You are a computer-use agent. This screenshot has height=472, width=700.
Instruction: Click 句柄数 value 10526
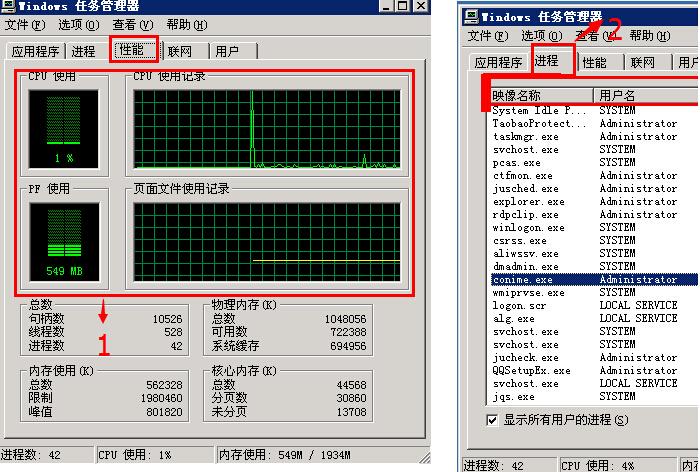[x=167, y=319]
